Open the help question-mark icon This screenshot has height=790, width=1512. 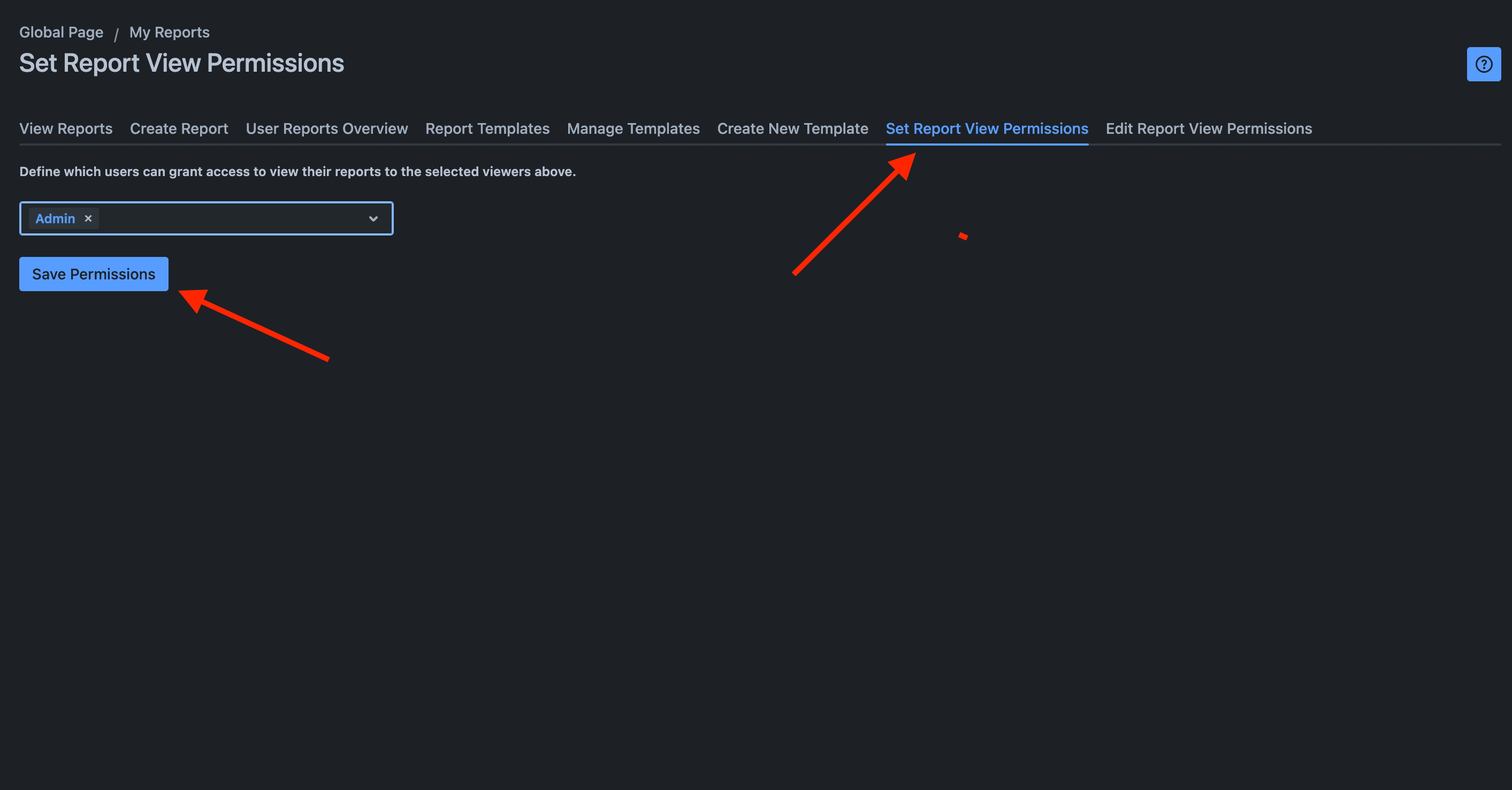pos(1483,64)
